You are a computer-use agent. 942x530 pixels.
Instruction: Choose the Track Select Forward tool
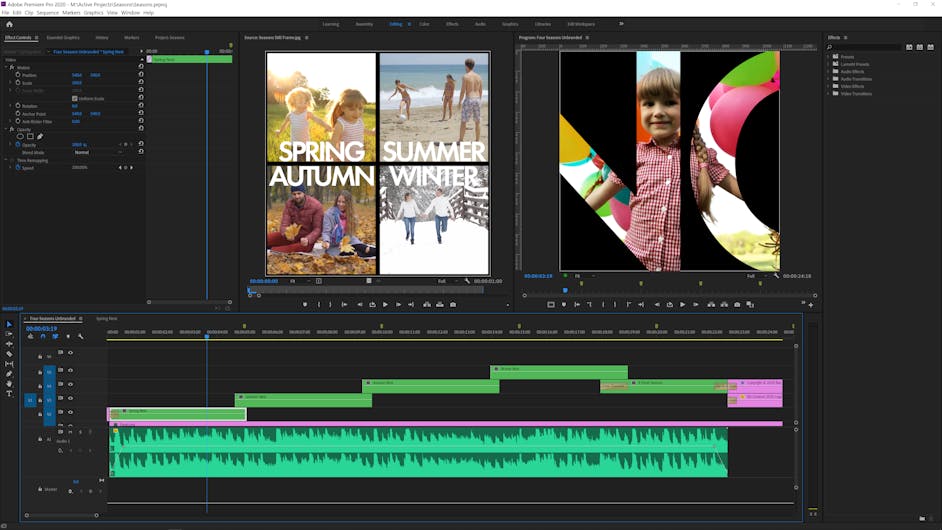(9, 334)
